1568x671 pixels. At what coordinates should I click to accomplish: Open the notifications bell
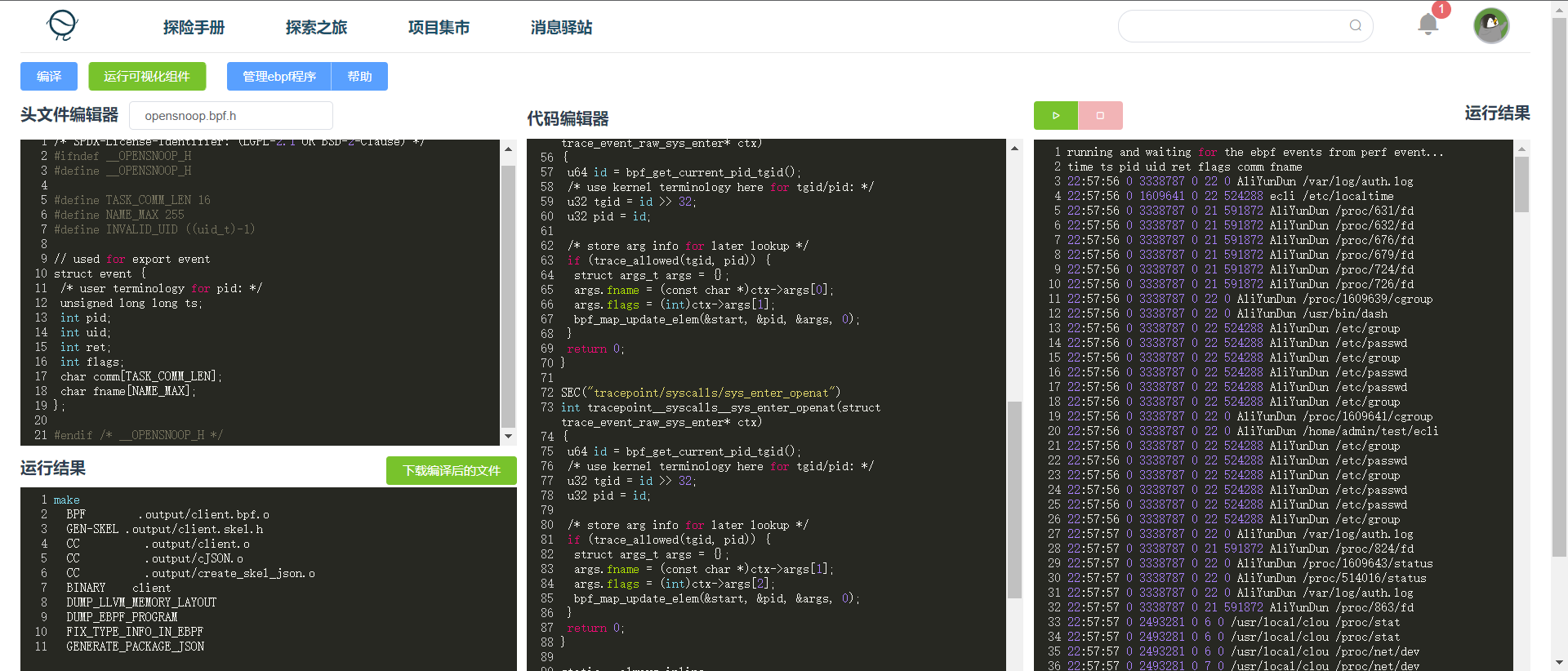(x=1428, y=24)
